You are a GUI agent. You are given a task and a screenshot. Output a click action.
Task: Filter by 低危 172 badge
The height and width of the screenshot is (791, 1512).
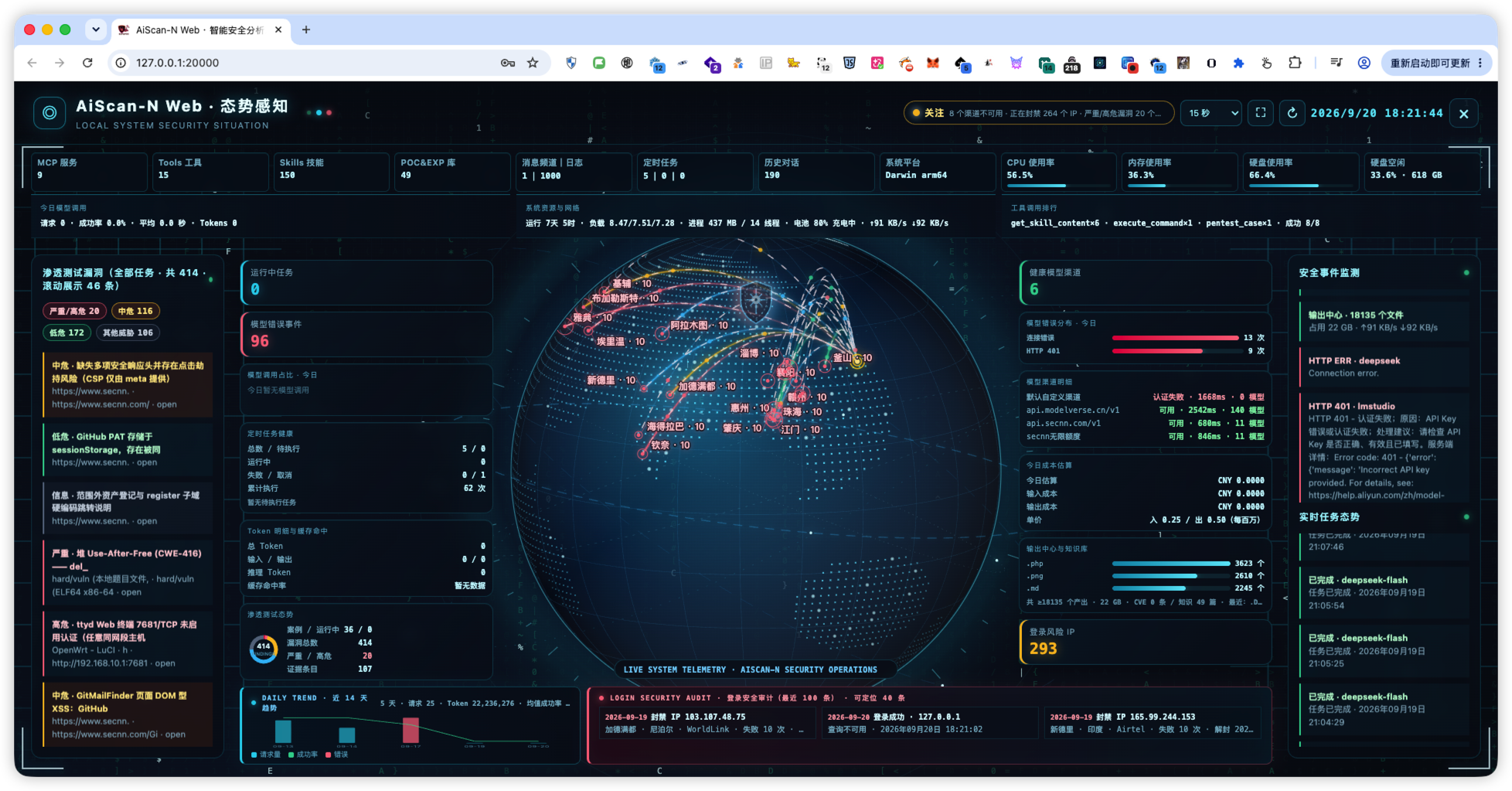click(x=66, y=332)
